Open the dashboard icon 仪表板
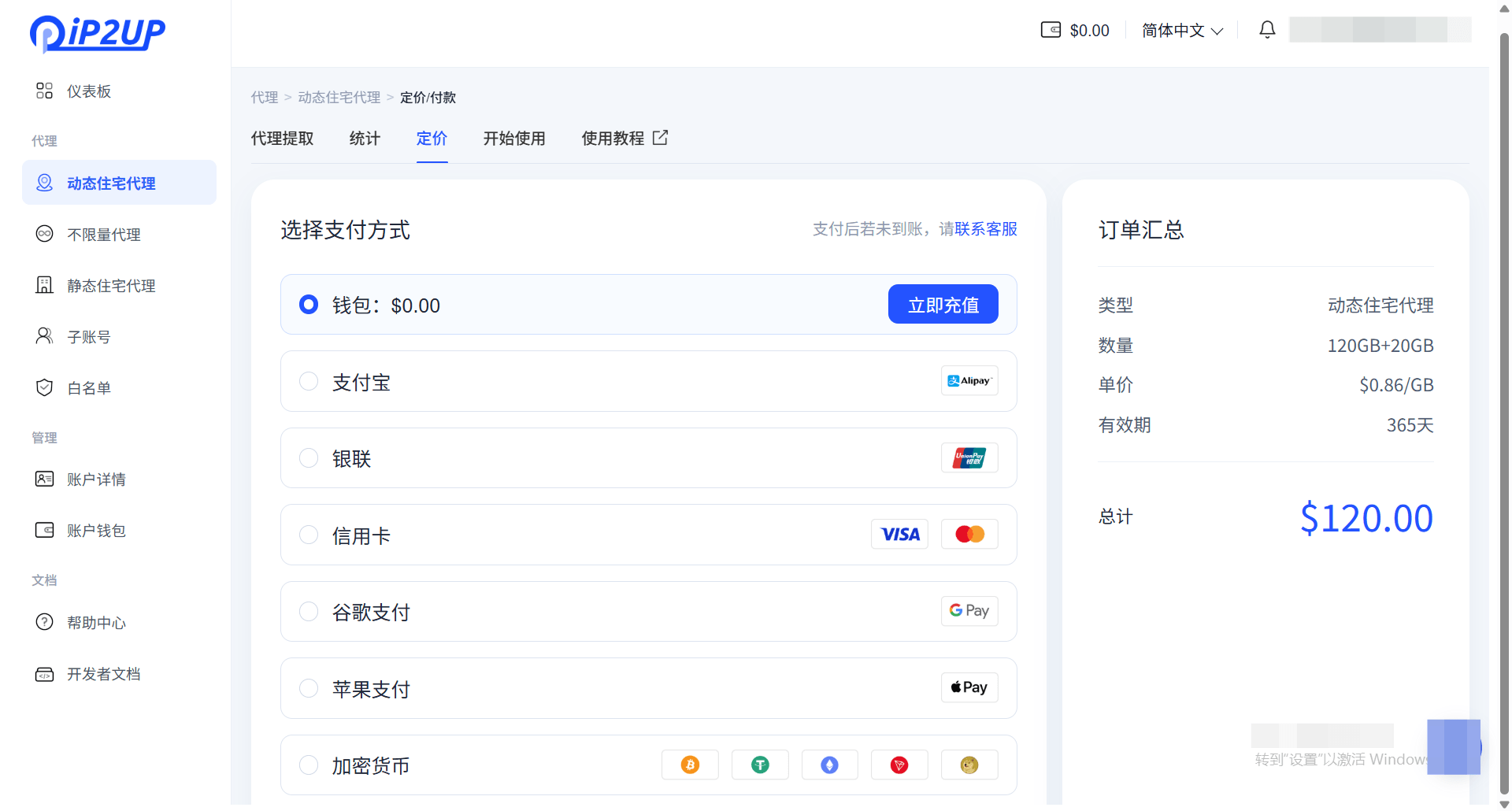Image resolution: width=1512 pixels, height=811 pixels. click(44, 91)
